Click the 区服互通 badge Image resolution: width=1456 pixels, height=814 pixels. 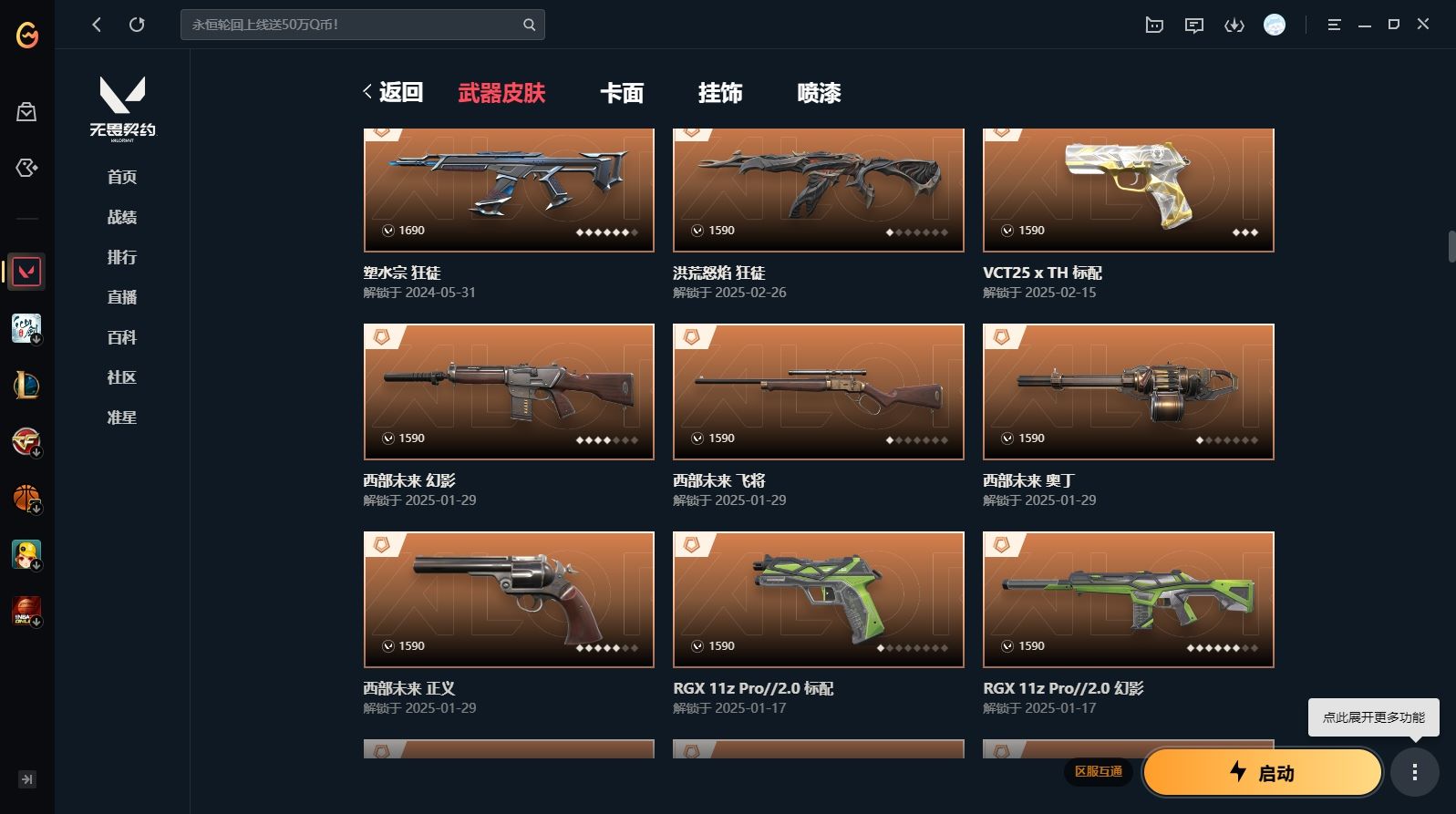[x=1098, y=771]
